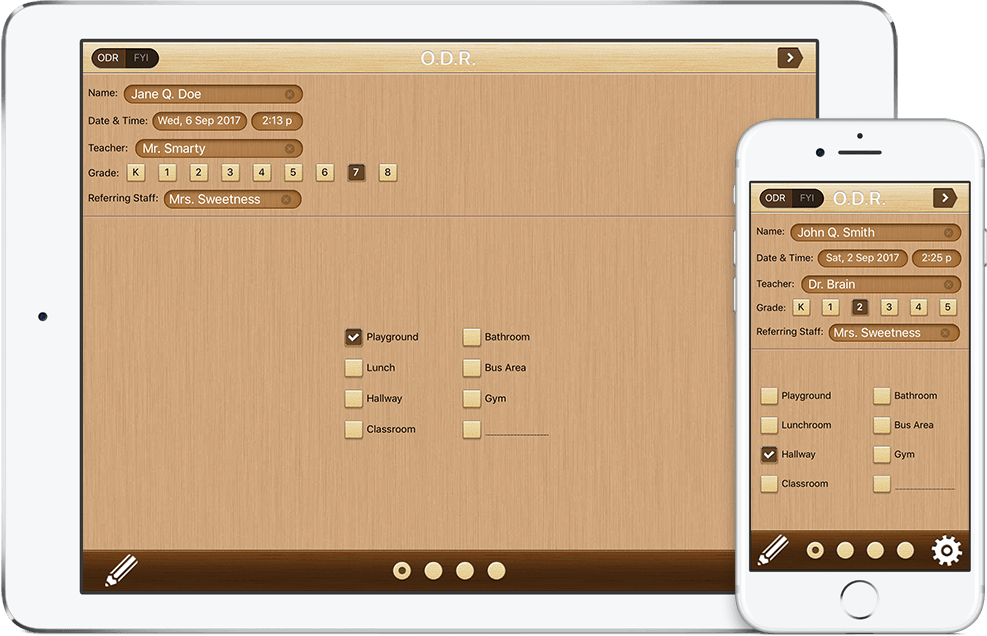Check Bus Area on the iPad

click(x=471, y=368)
